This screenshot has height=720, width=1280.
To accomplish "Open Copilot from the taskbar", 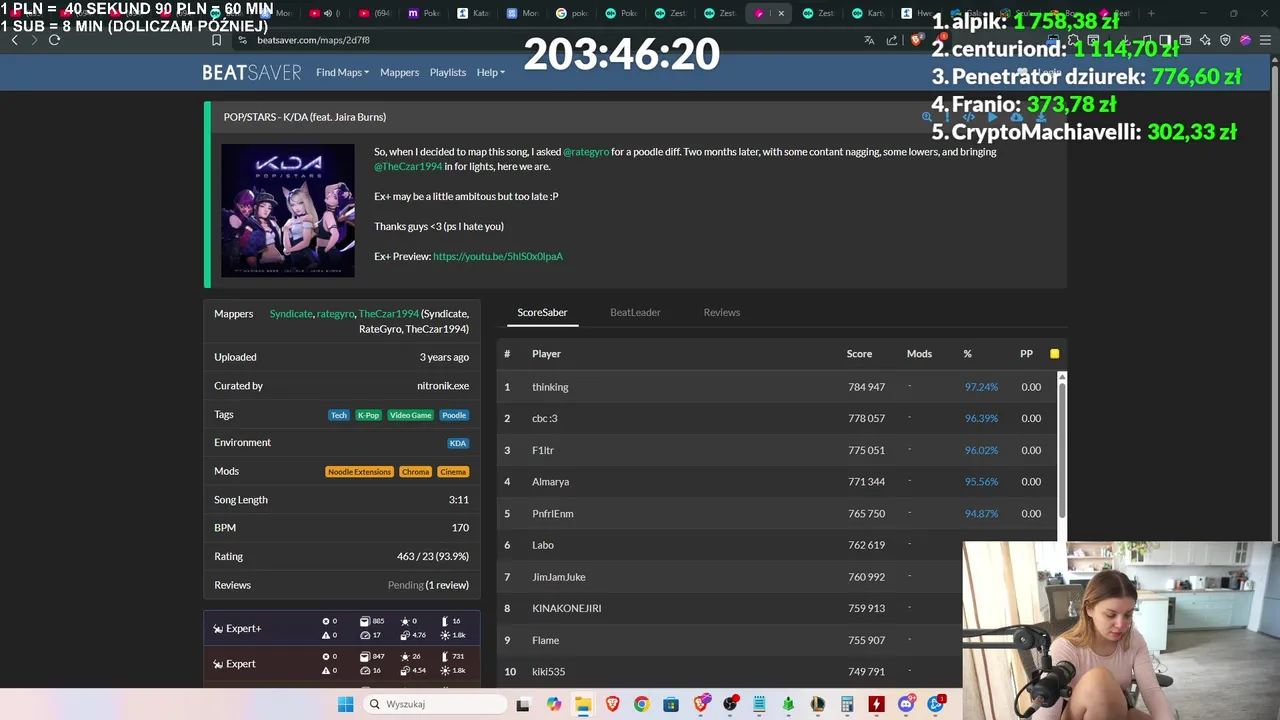I will coord(554,704).
